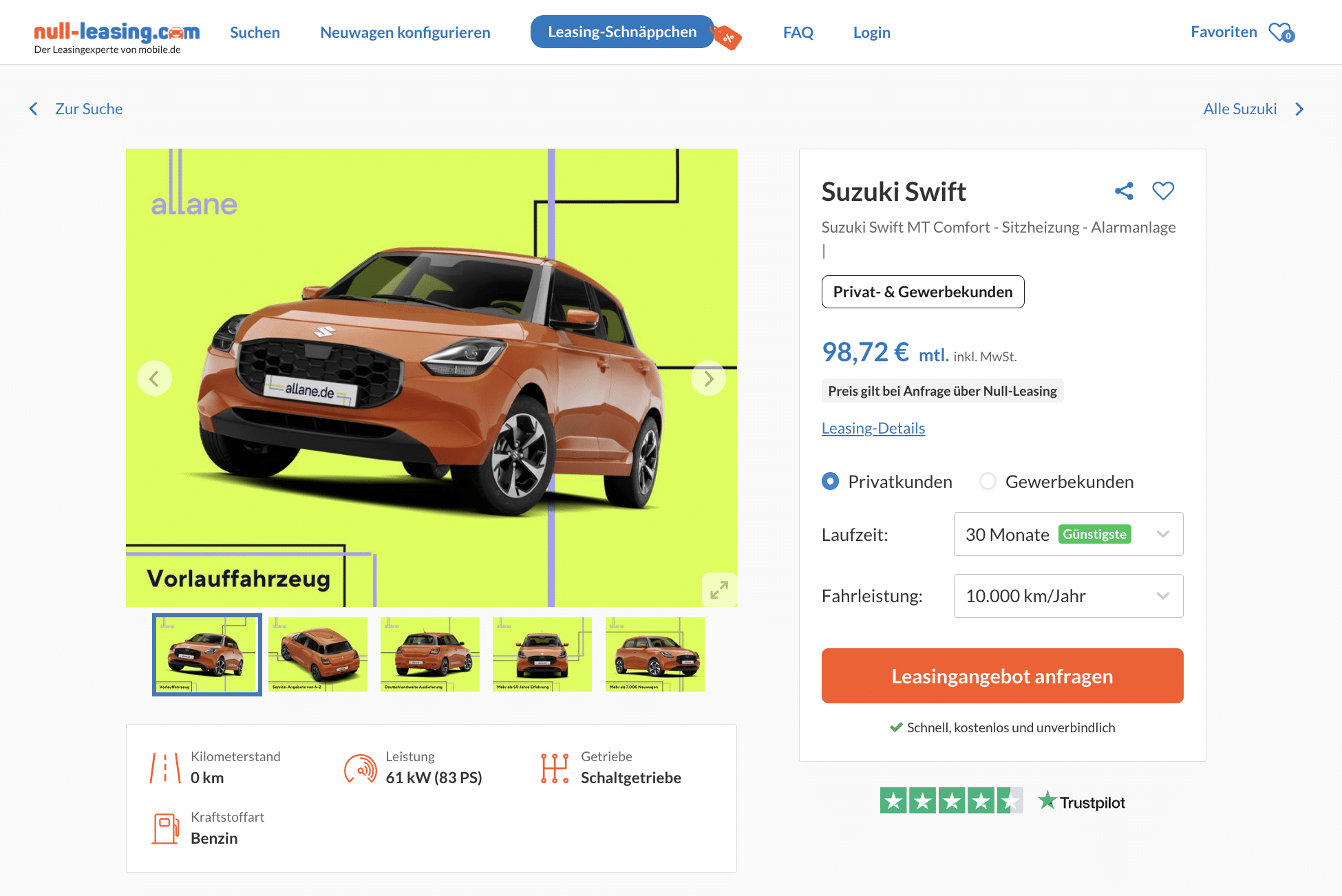Click the Günstigste green badge
Image resolution: width=1342 pixels, height=896 pixels.
coord(1095,534)
